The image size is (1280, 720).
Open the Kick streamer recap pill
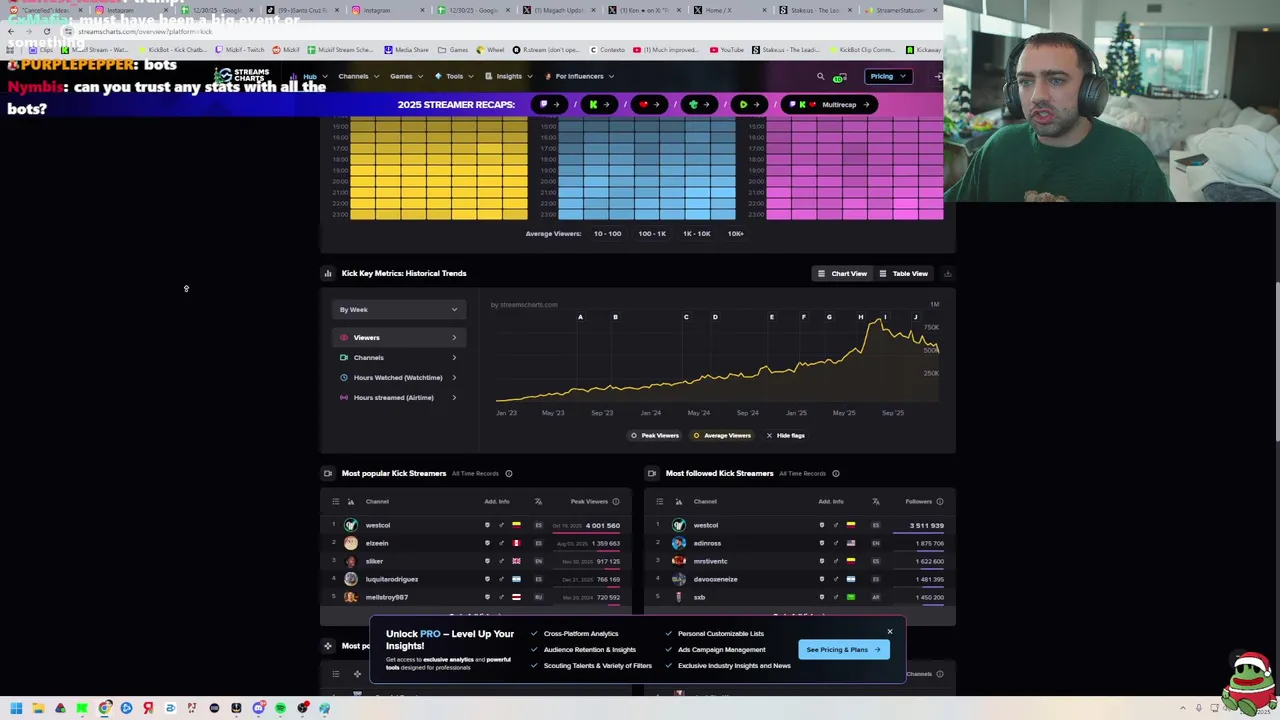(599, 104)
